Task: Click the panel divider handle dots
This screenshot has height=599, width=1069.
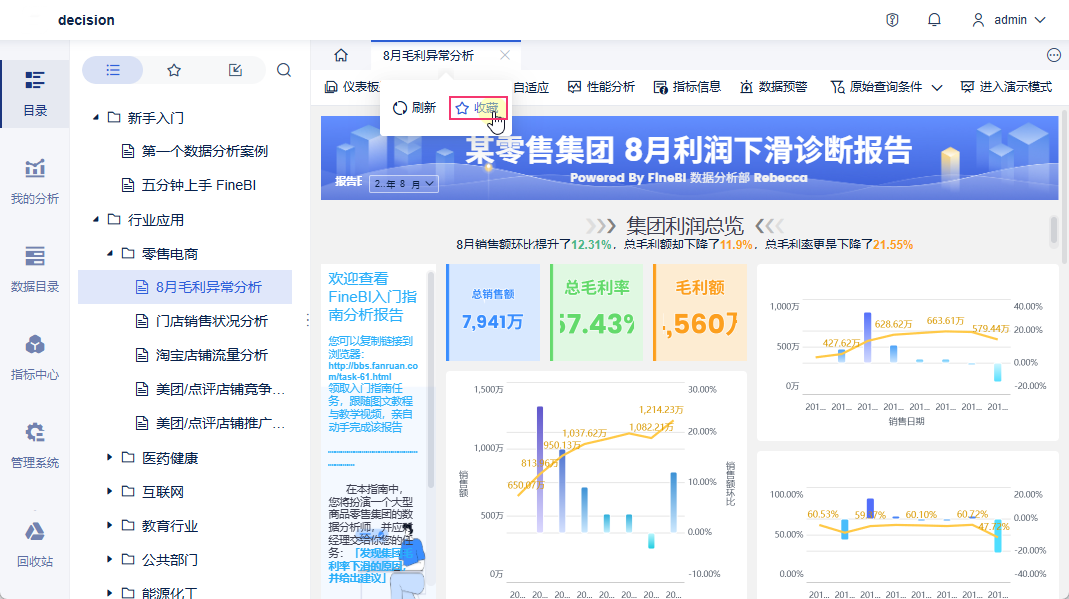Action: click(x=307, y=319)
